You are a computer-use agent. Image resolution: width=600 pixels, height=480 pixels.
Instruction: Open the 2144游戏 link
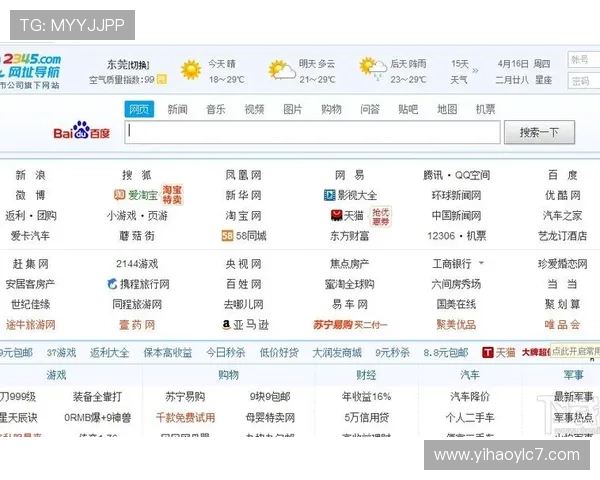137,264
